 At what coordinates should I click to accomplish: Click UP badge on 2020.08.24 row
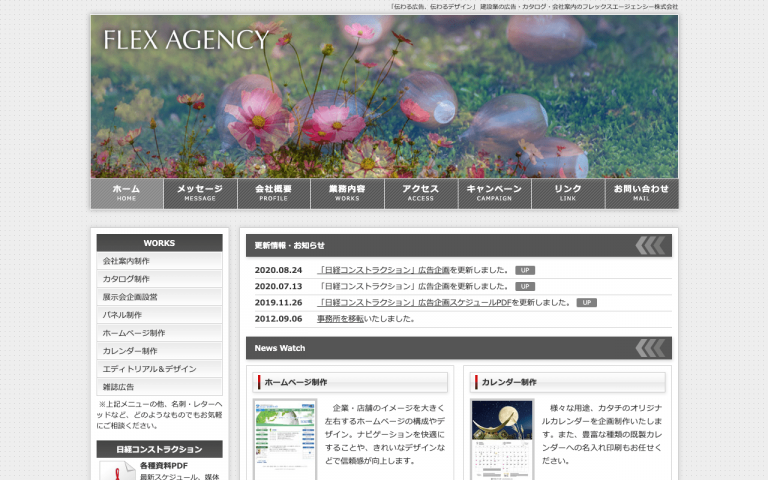[525, 270]
